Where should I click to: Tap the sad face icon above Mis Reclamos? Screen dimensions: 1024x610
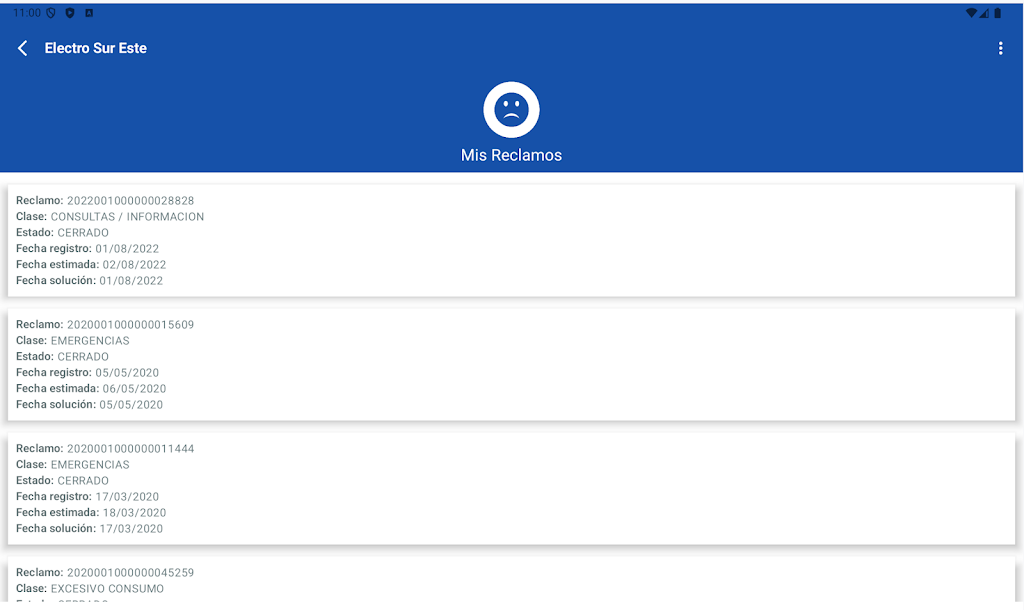pos(511,110)
